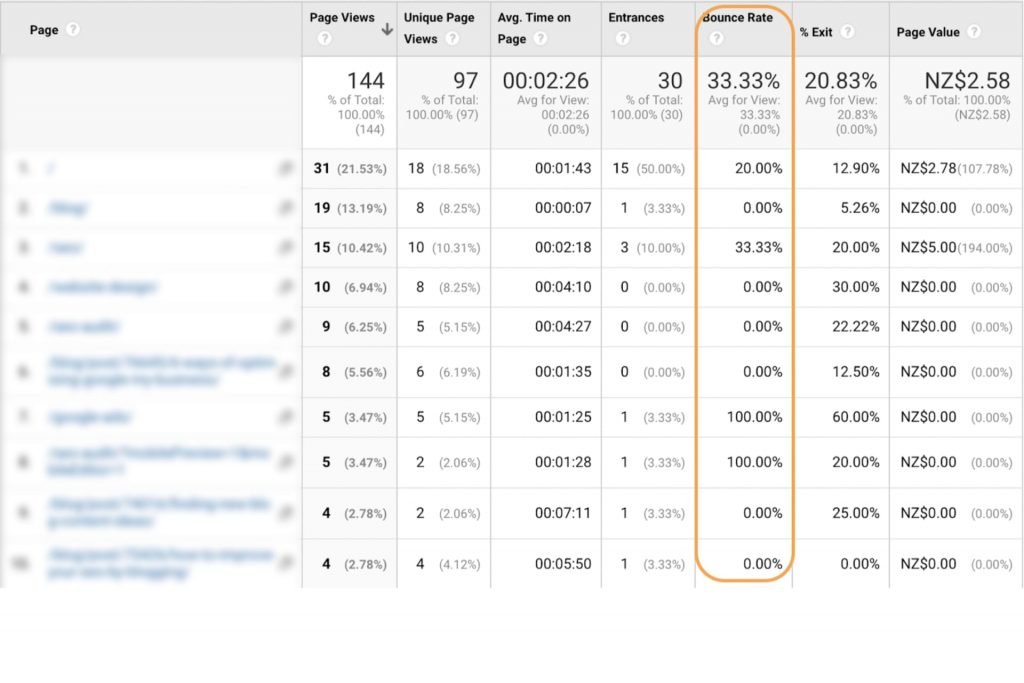Open pop-out icon in the 31 page views row
This screenshot has width=1024, height=683.
[x=285, y=168]
